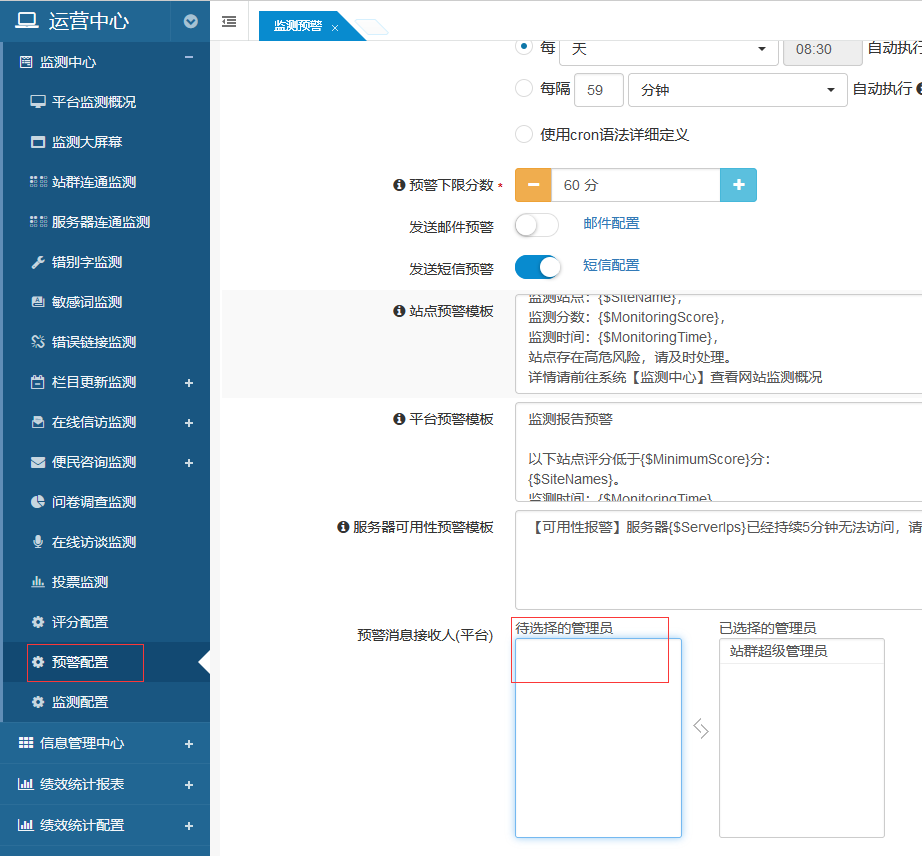This screenshot has height=856, width=922.
Task: Open the 邮件配置 link
Action: (611, 224)
